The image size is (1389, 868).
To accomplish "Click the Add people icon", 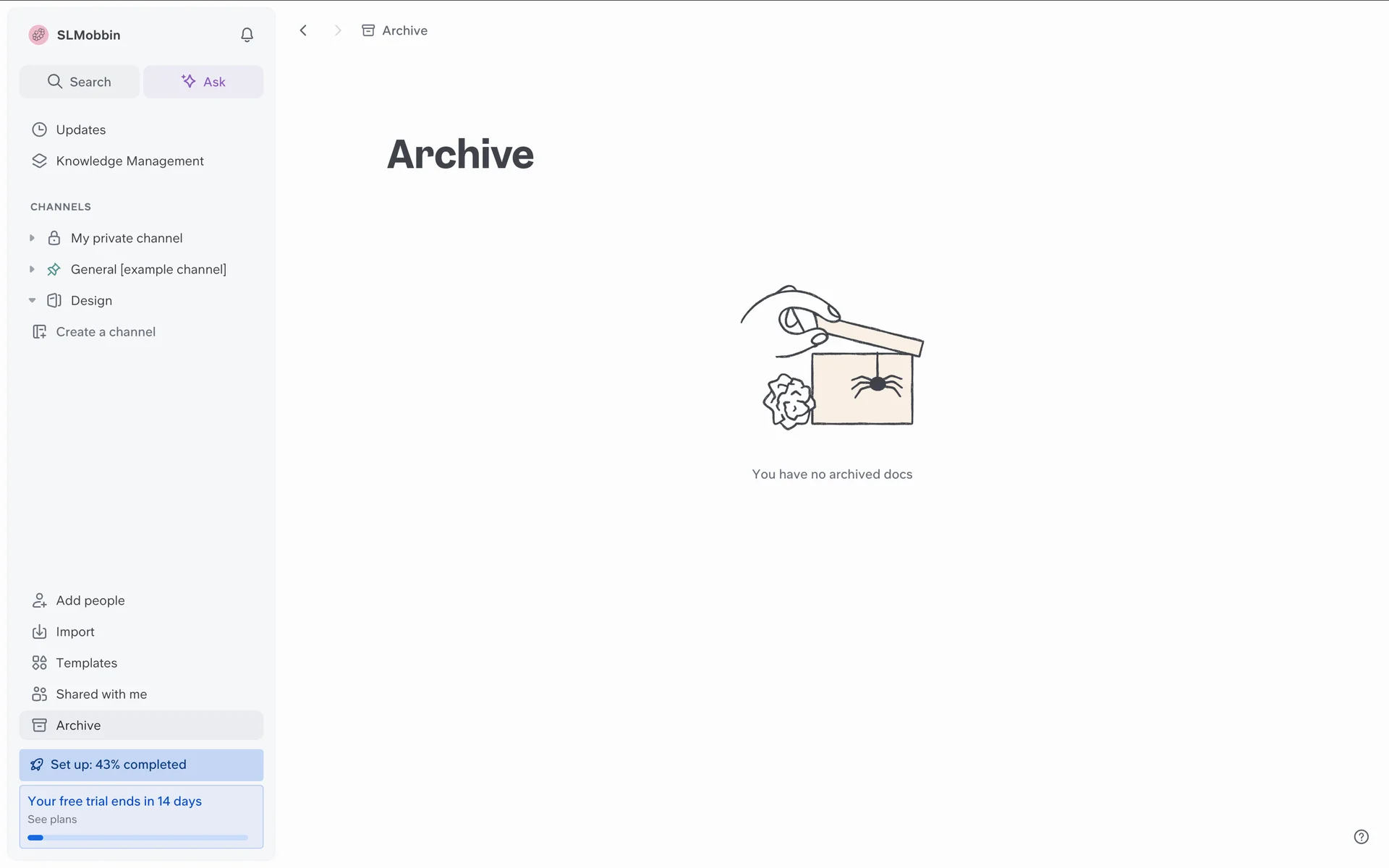I will pyautogui.click(x=39, y=600).
